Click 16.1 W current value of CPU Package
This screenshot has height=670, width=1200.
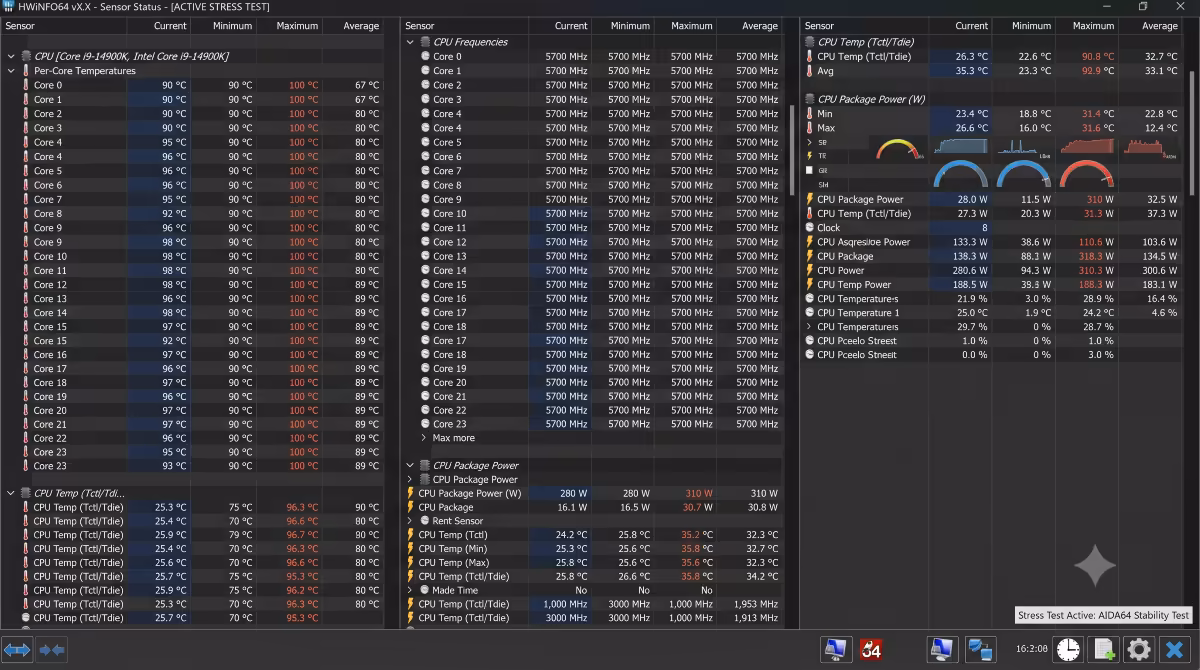pos(573,507)
